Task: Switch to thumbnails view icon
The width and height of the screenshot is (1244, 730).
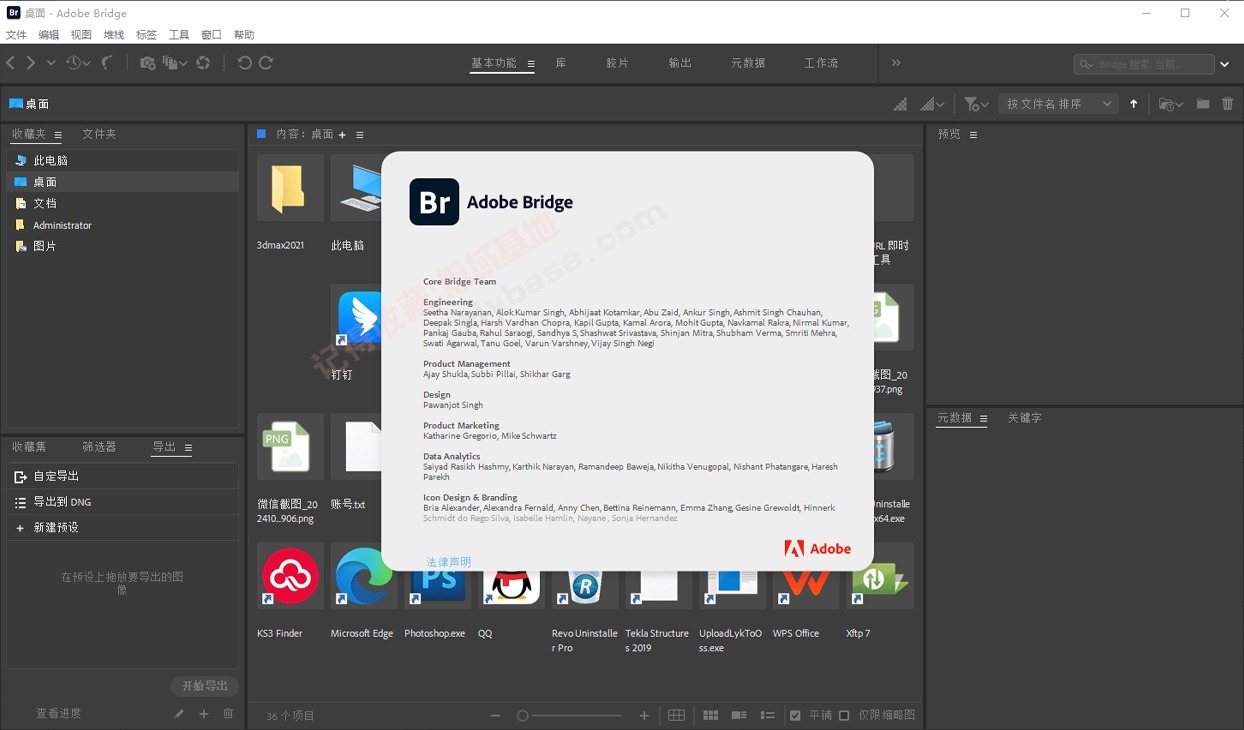Action: click(711, 715)
